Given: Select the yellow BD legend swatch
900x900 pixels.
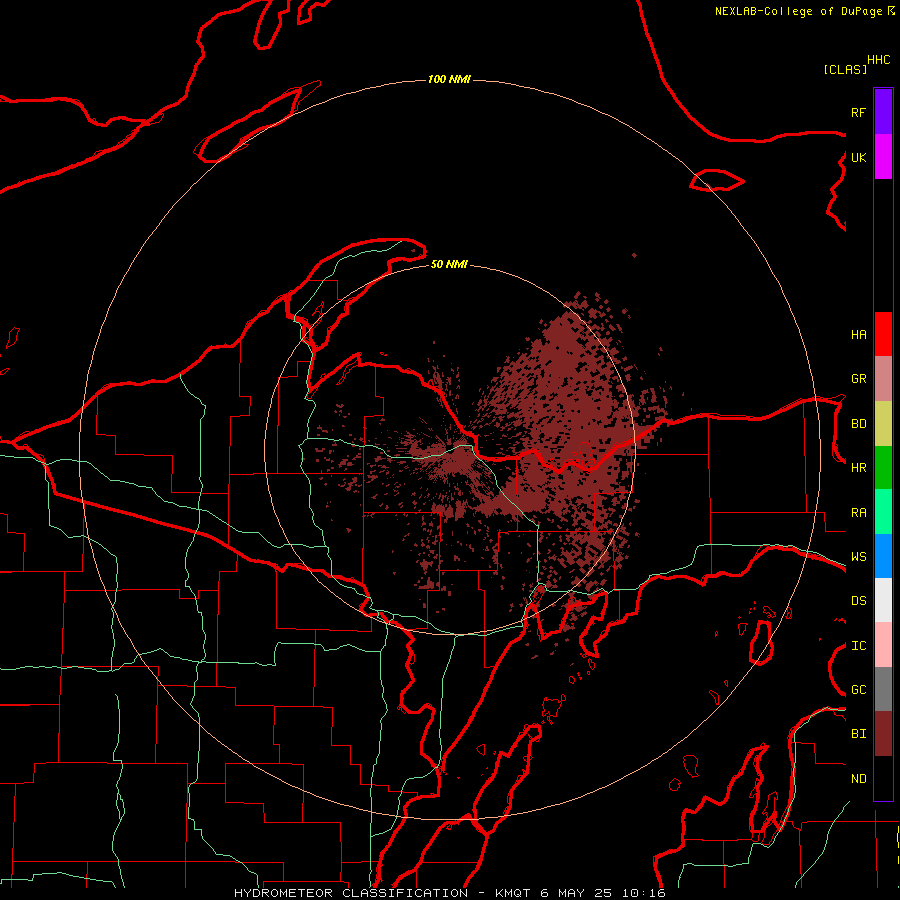Looking at the screenshot, I should [883, 424].
